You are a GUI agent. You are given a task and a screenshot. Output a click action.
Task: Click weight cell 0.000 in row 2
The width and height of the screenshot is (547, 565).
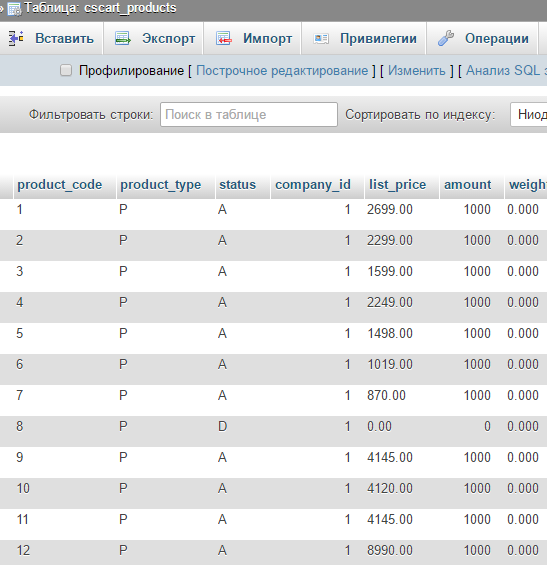coord(523,240)
